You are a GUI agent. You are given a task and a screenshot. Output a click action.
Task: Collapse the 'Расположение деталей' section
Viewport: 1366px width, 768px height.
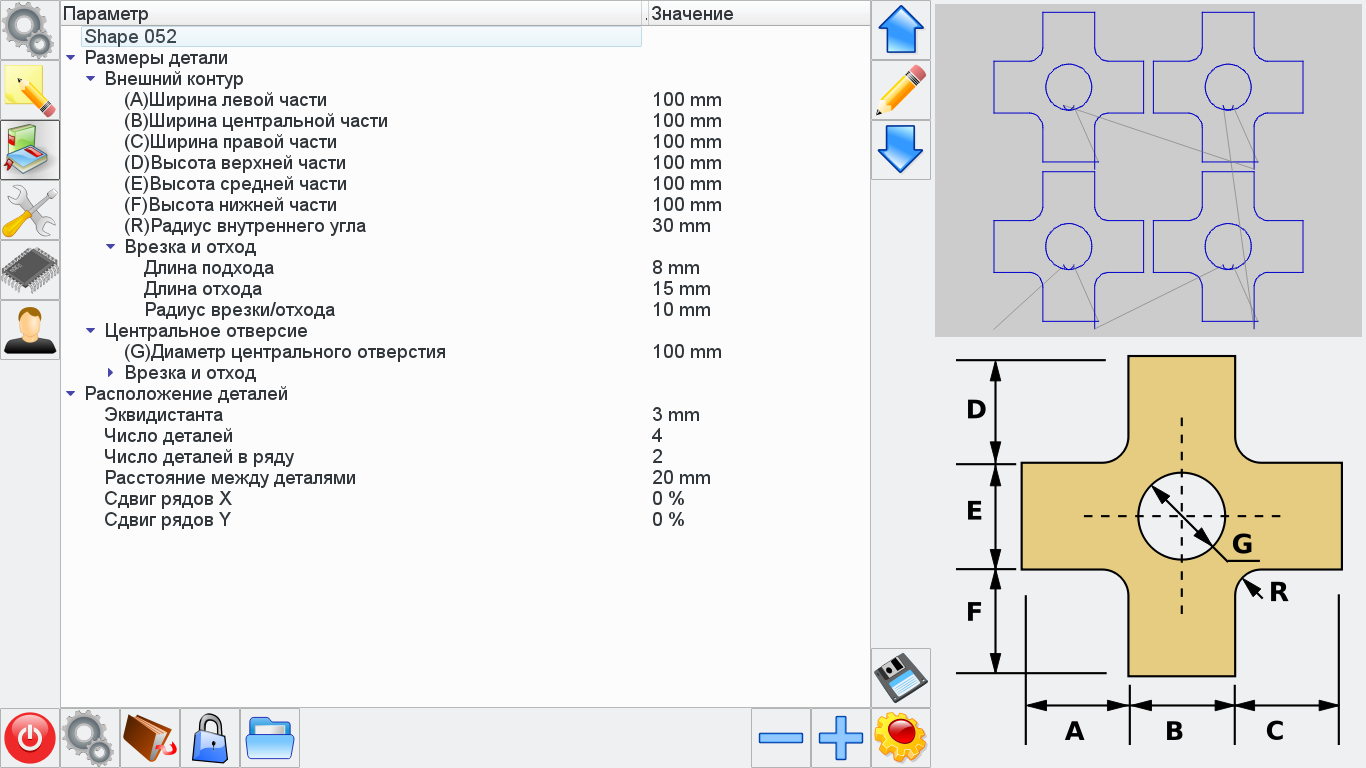[70, 394]
